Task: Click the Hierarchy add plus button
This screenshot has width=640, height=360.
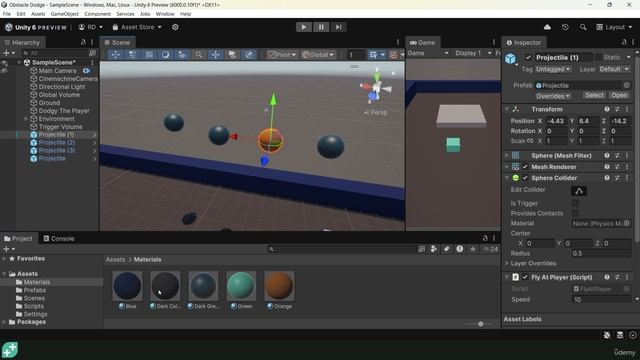Action: [9, 53]
